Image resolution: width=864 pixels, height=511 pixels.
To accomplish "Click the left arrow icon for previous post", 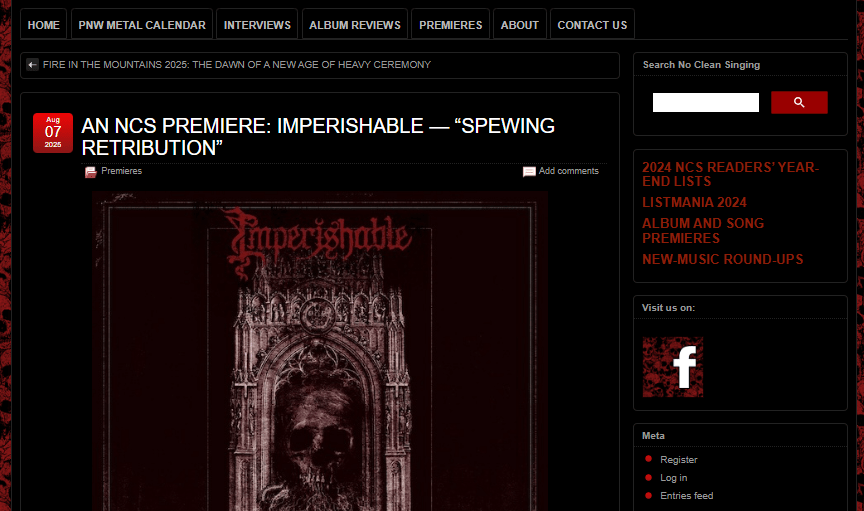I will point(33,64).
